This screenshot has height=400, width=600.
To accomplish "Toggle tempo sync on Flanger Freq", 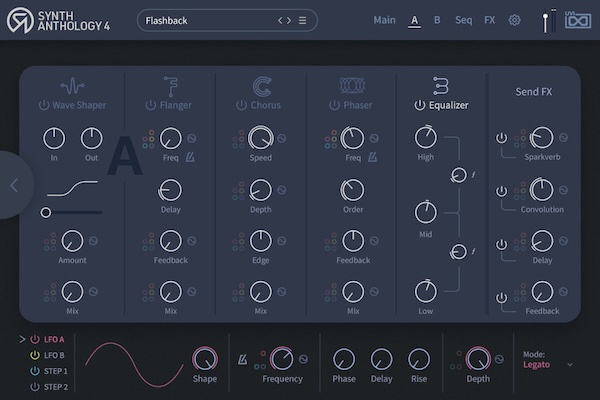I will pyautogui.click(x=190, y=157).
